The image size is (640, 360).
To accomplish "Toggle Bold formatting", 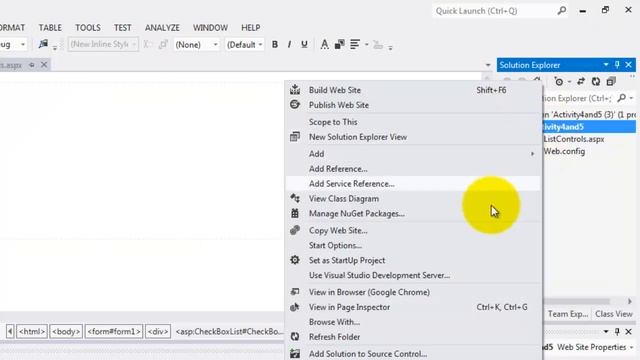I will pyautogui.click(x=275, y=44).
